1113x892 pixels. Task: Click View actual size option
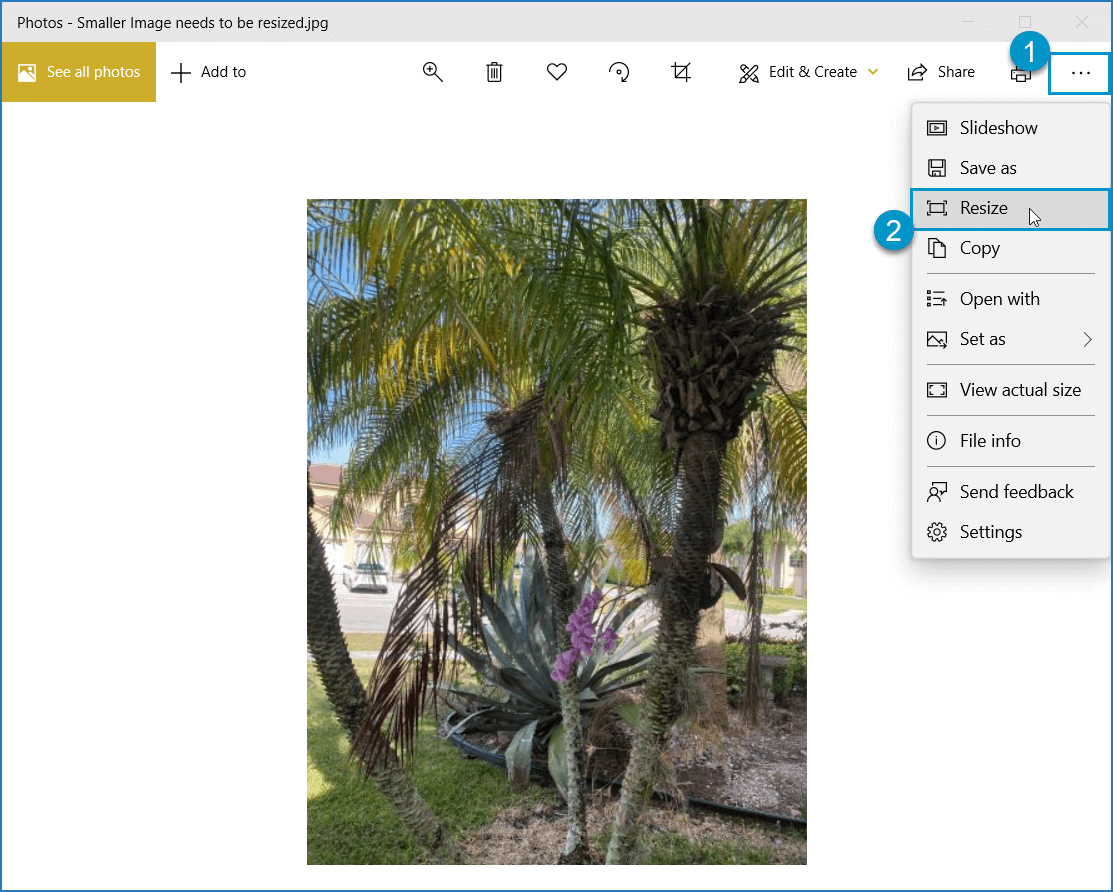(1019, 390)
